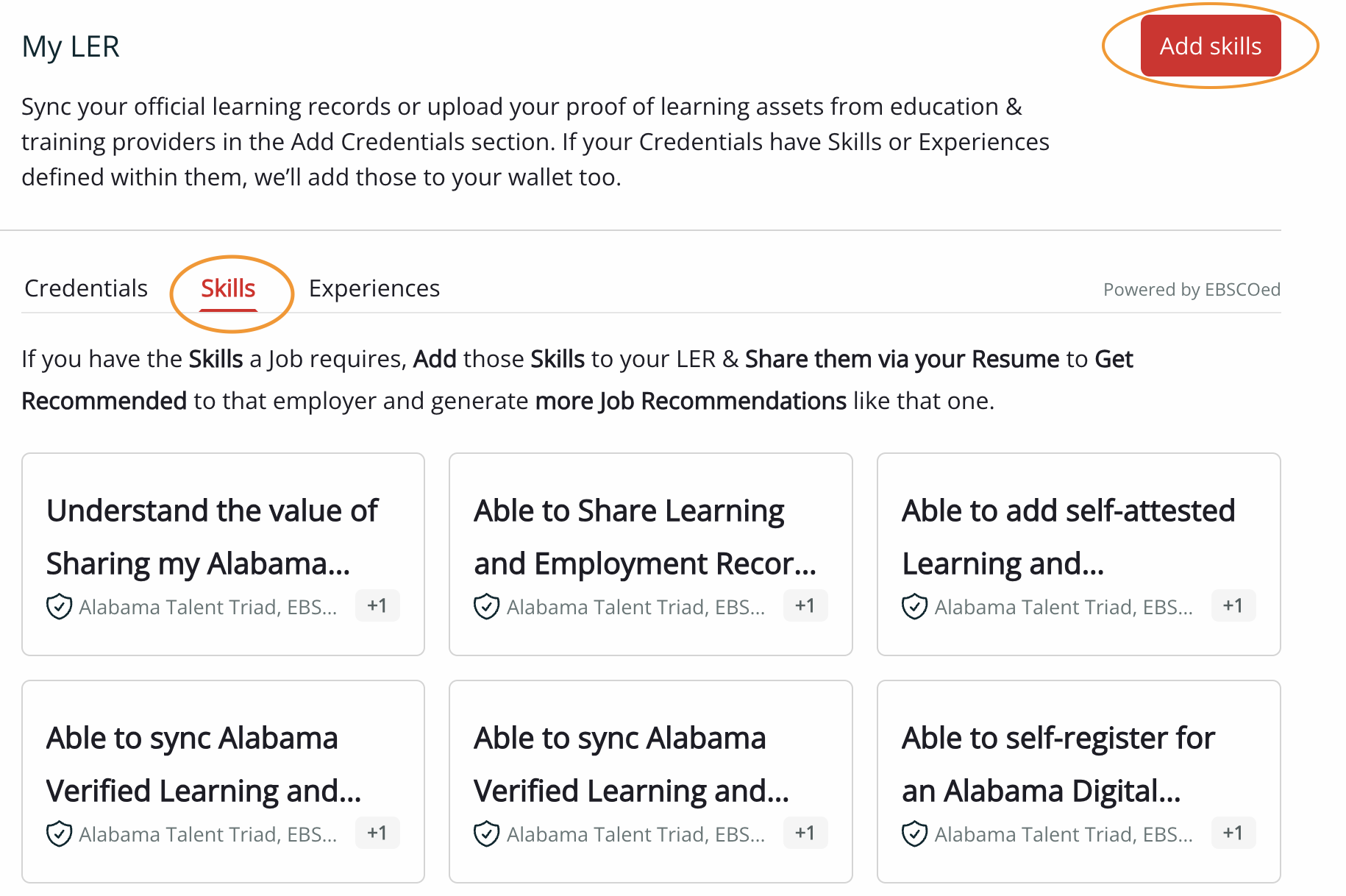Expand +1 badge on Able to Share Learning card
This screenshot has width=1346, height=896.
(x=805, y=605)
